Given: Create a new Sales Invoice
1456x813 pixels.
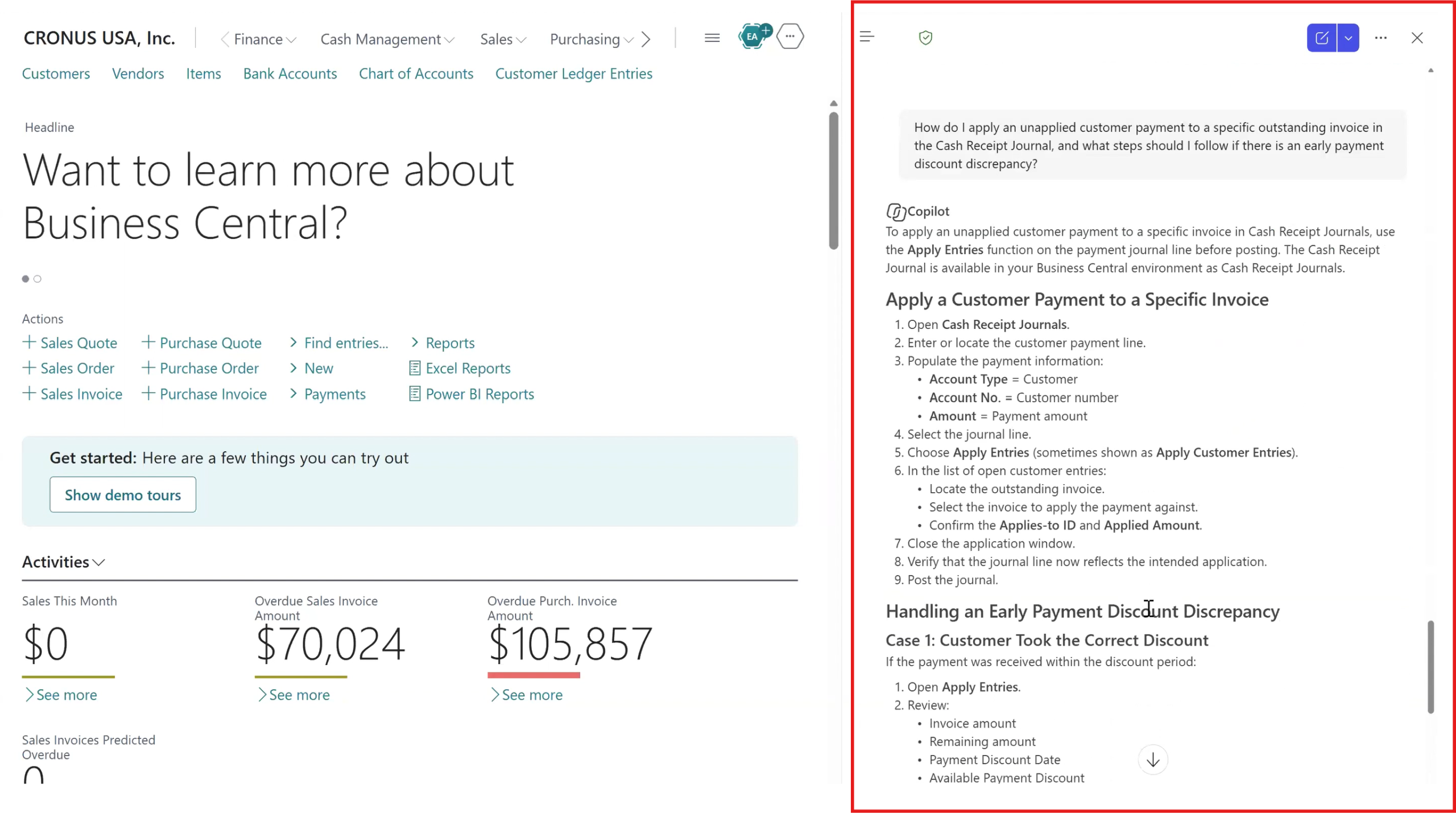Looking at the screenshot, I should (72, 394).
